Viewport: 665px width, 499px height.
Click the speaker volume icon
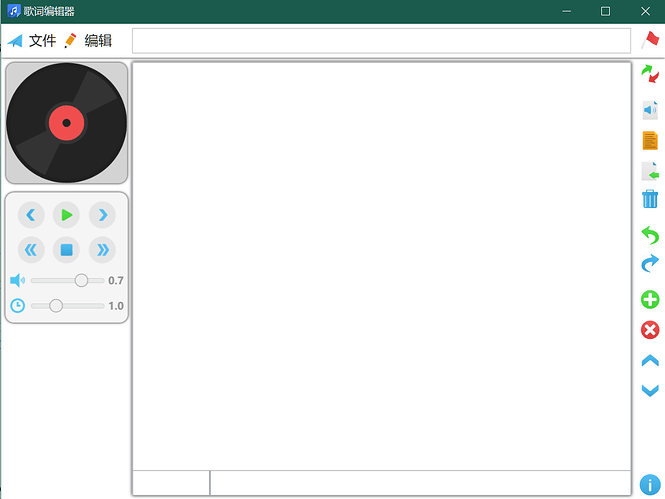(x=17, y=280)
